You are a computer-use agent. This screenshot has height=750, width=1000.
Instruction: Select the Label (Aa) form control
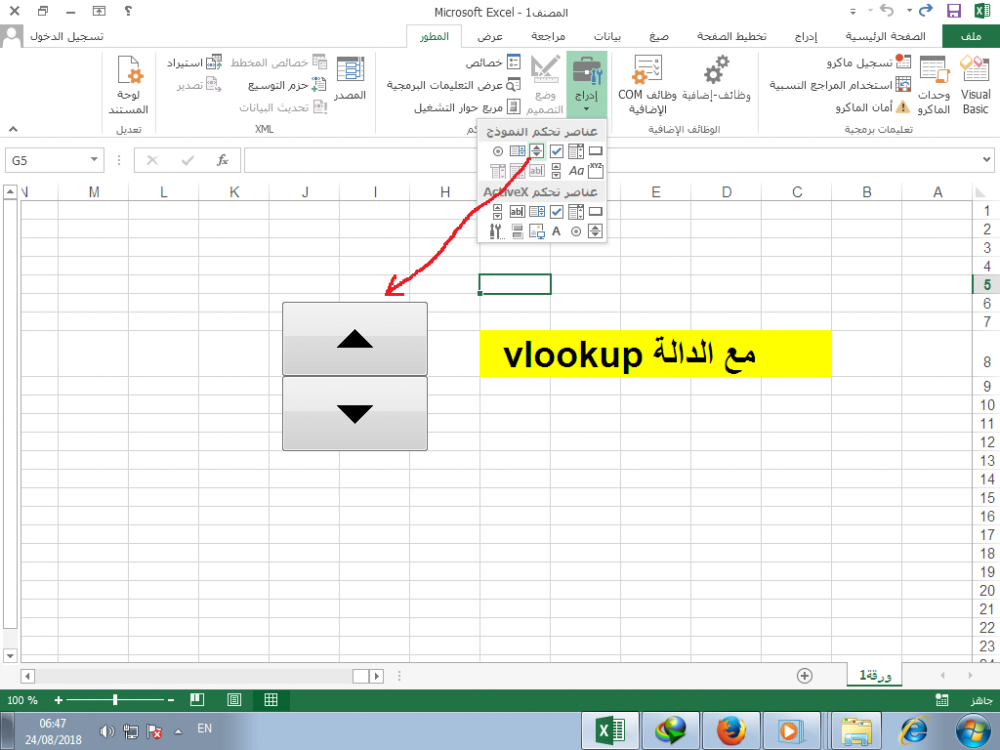pos(576,171)
